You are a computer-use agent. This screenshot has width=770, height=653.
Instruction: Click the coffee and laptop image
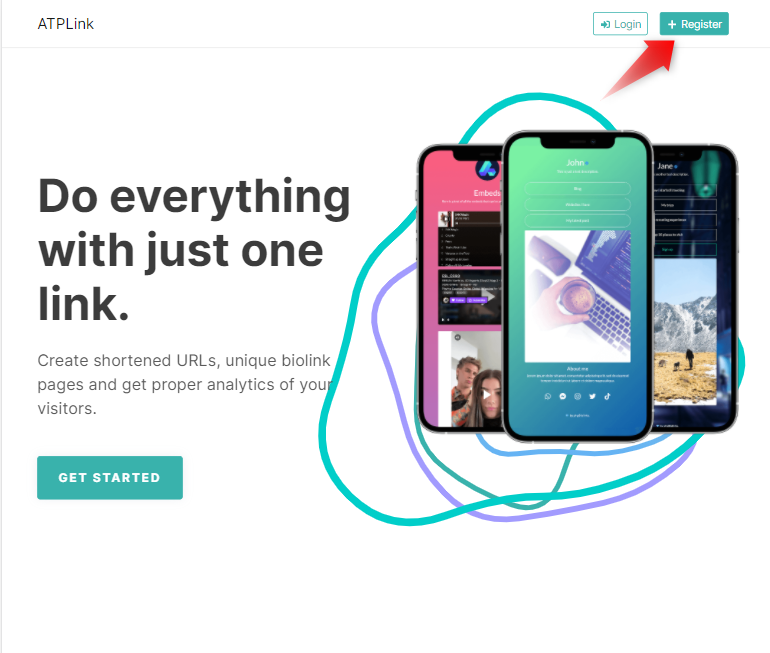pos(578,296)
